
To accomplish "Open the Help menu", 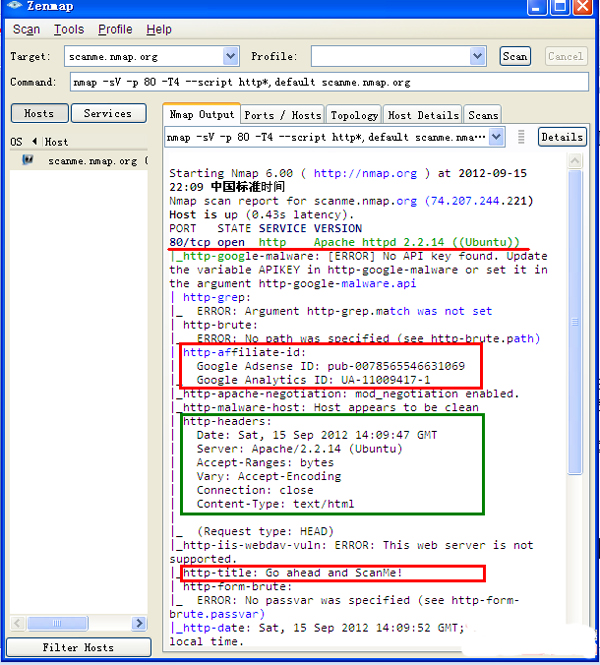I will [x=159, y=29].
